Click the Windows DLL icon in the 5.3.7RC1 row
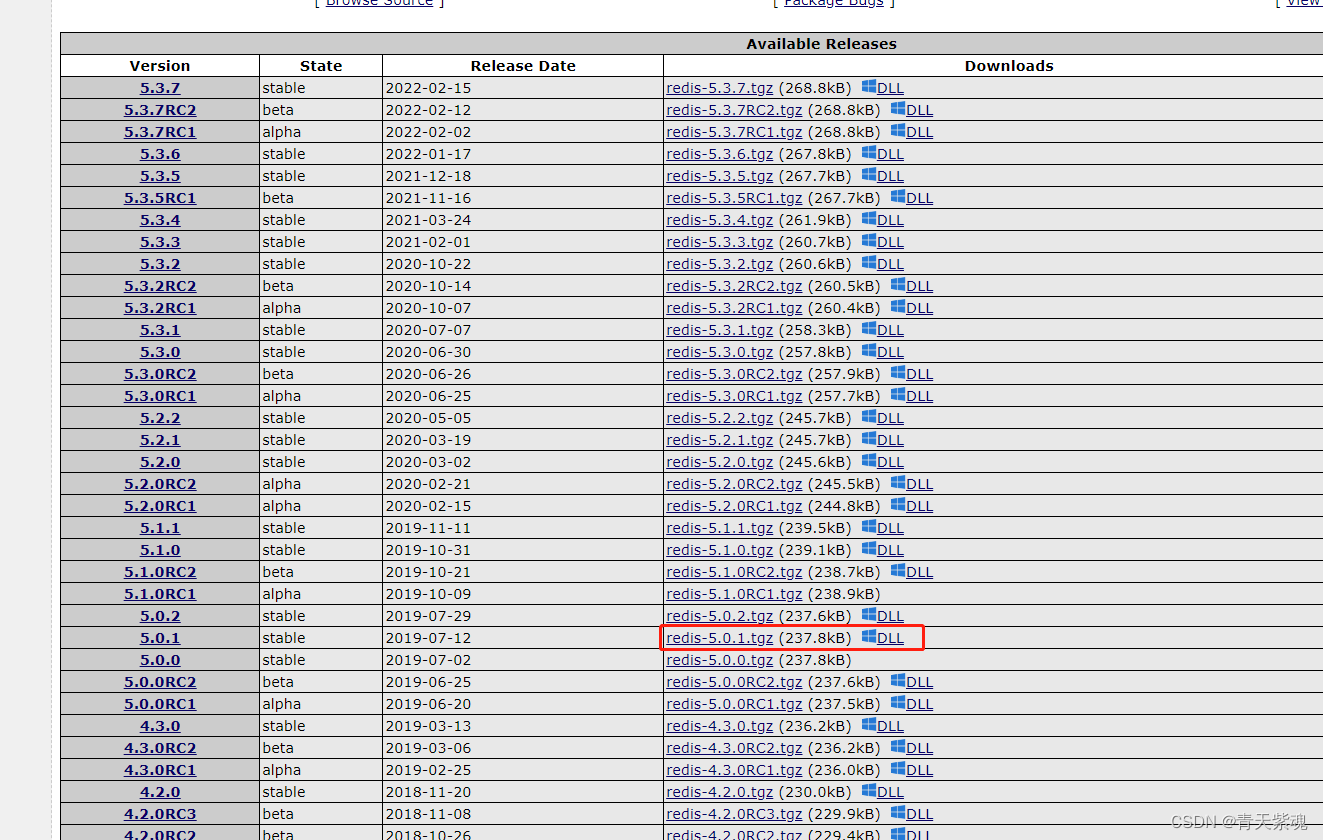1323x840 pixels. point(898,131)
